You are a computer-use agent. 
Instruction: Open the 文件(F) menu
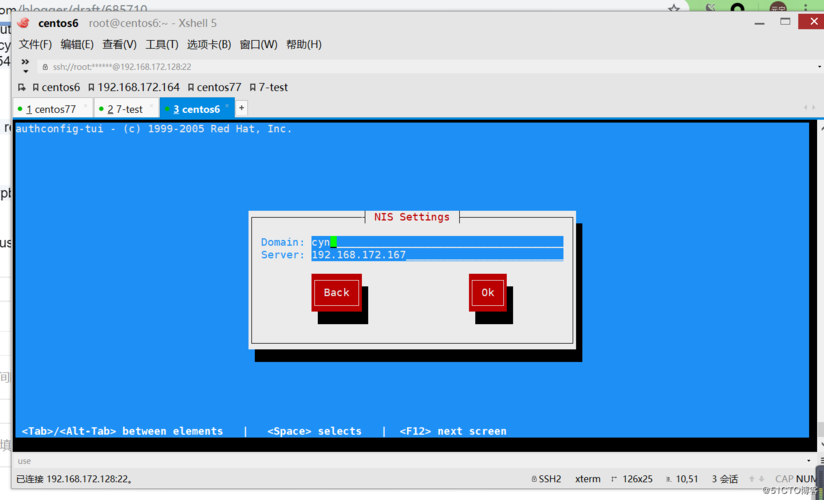coord(35,45)
